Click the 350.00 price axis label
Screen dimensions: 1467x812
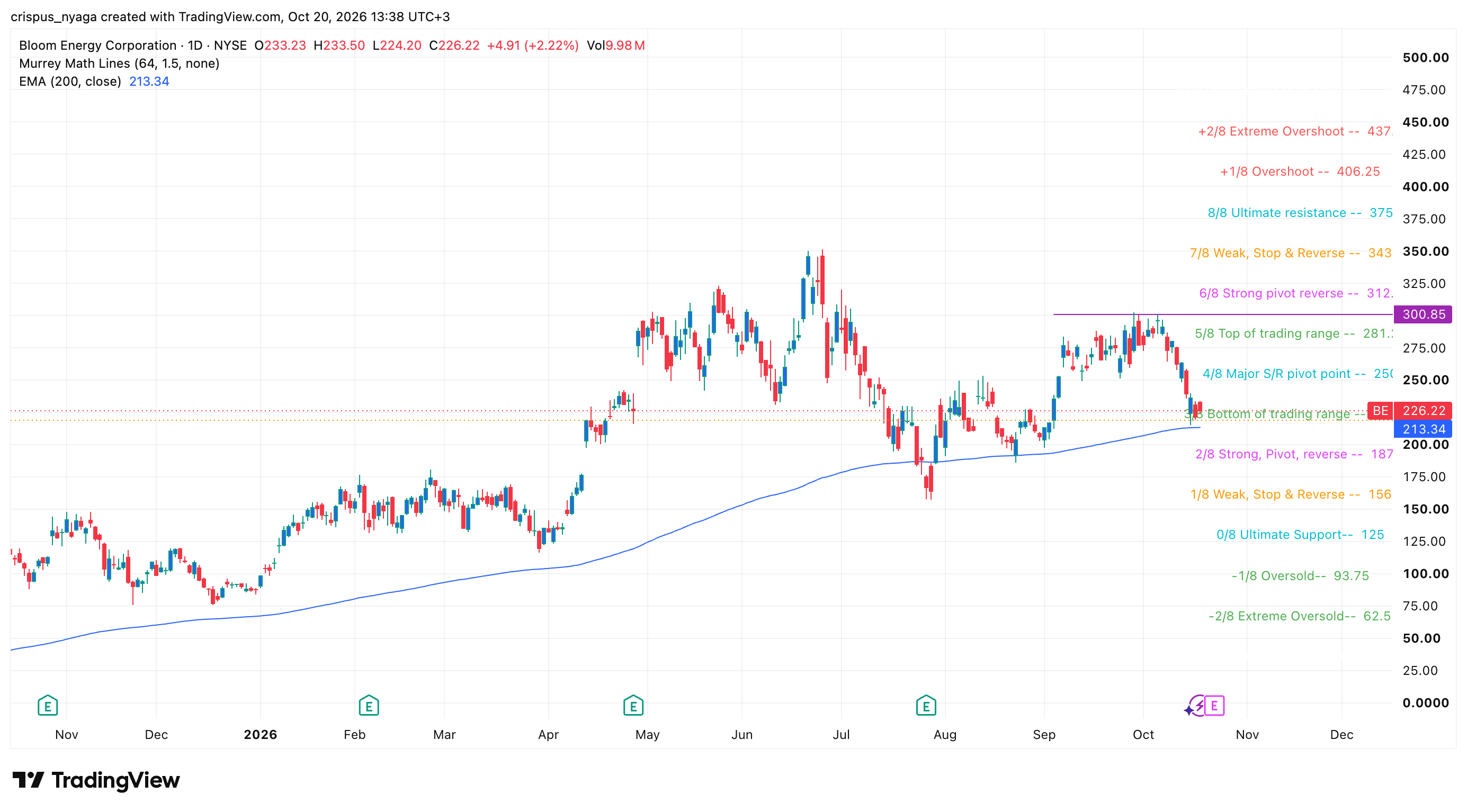tap(1426, 251)
